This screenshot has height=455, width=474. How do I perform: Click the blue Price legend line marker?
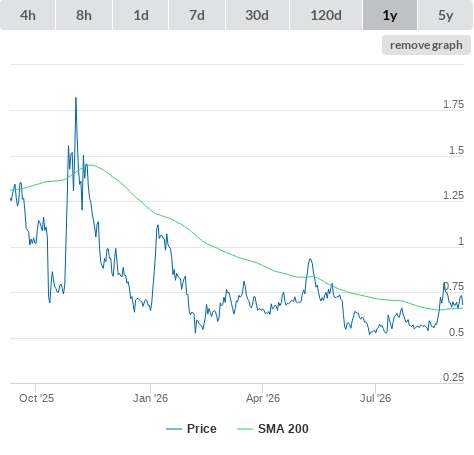point(174,429)
